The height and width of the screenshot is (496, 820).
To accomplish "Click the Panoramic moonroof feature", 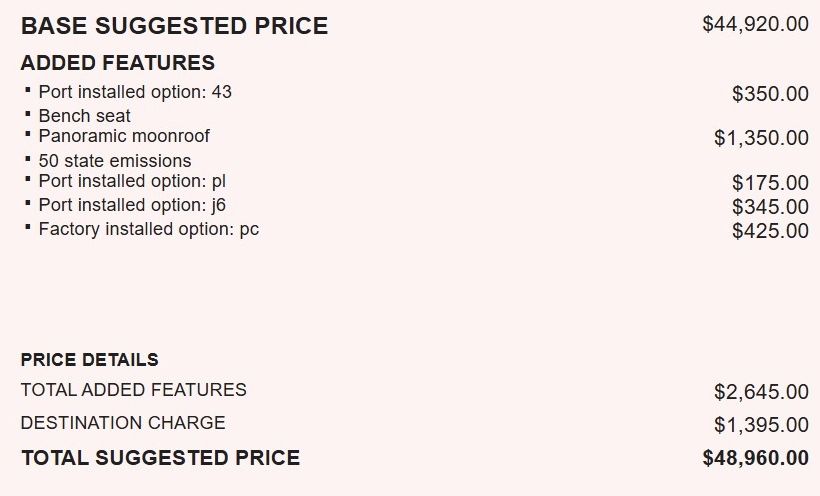I will click(124, 136).
